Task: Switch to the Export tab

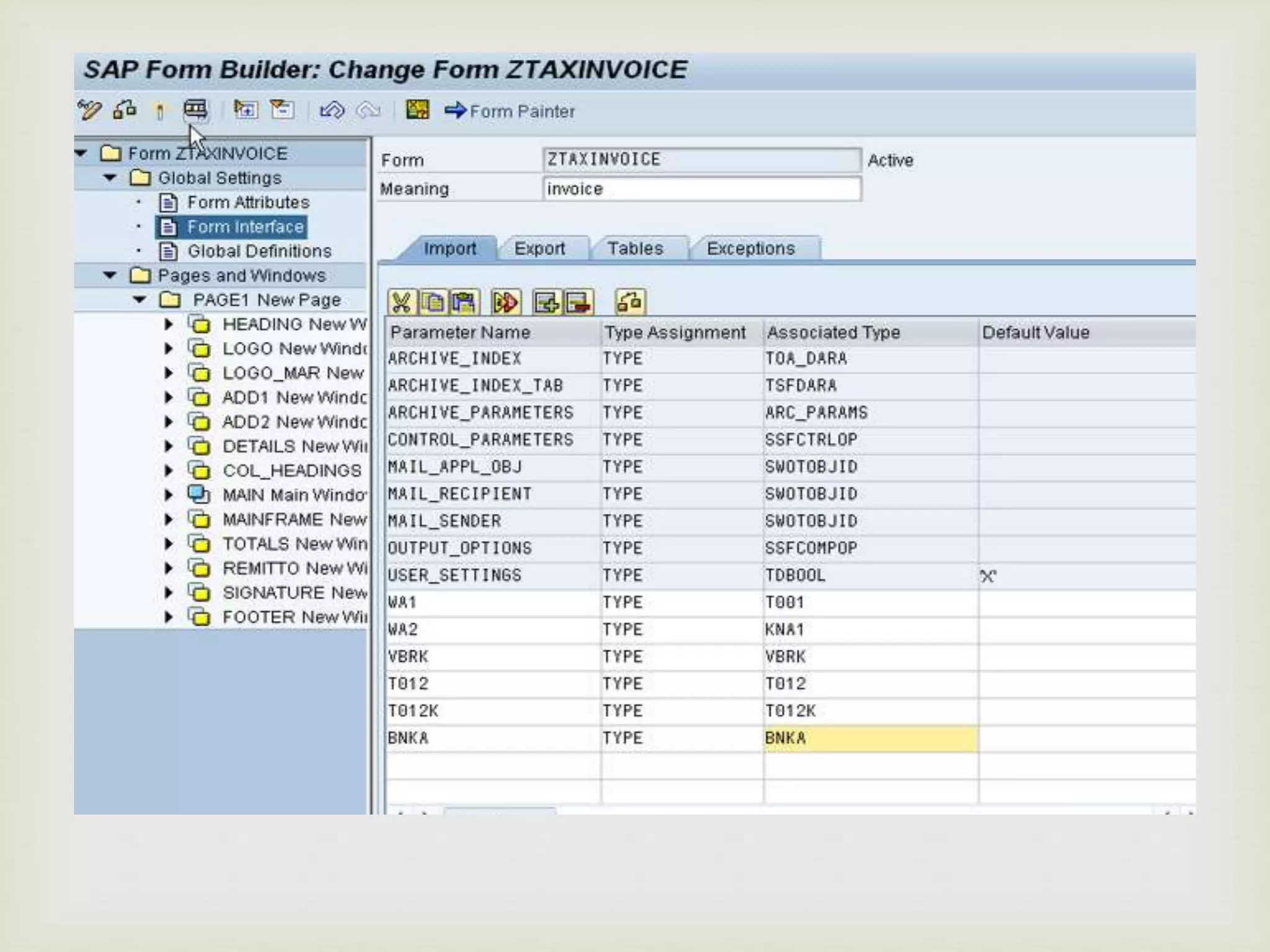Action: pyautogui.click(x=540, y=249)
